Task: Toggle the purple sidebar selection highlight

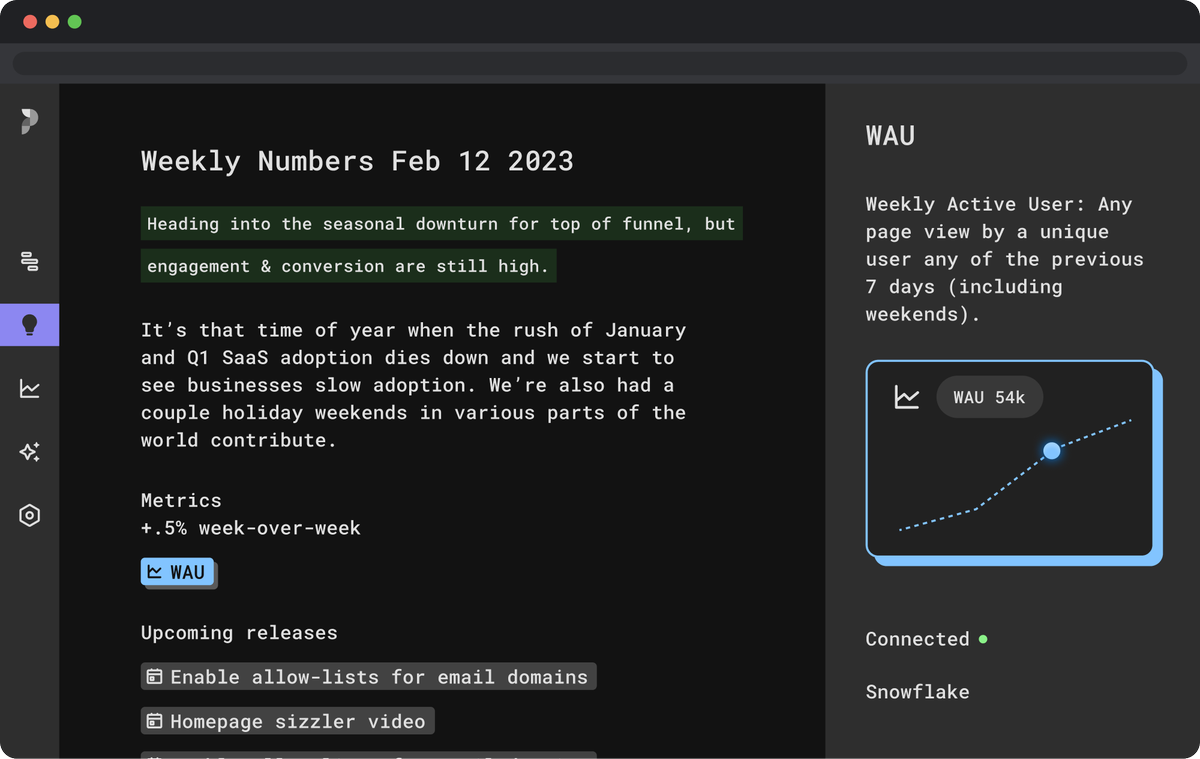Action: (x=29, y=324)
